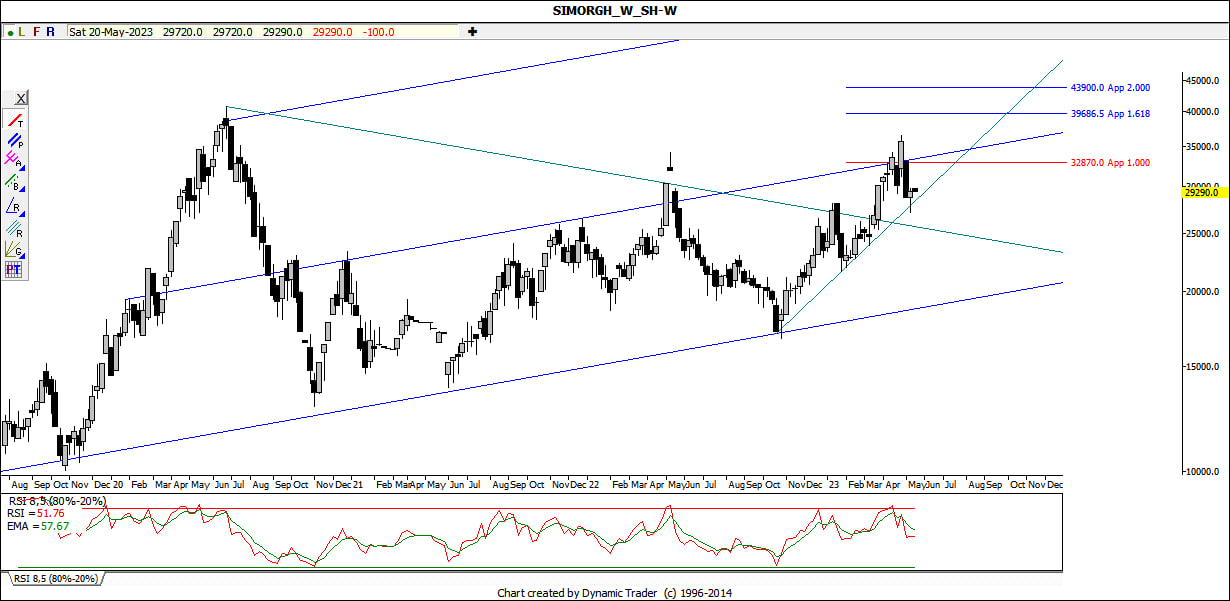Pick the Gann fan (G) tool
Viewport: 1230px width, 601px height.
click(15, 249)
